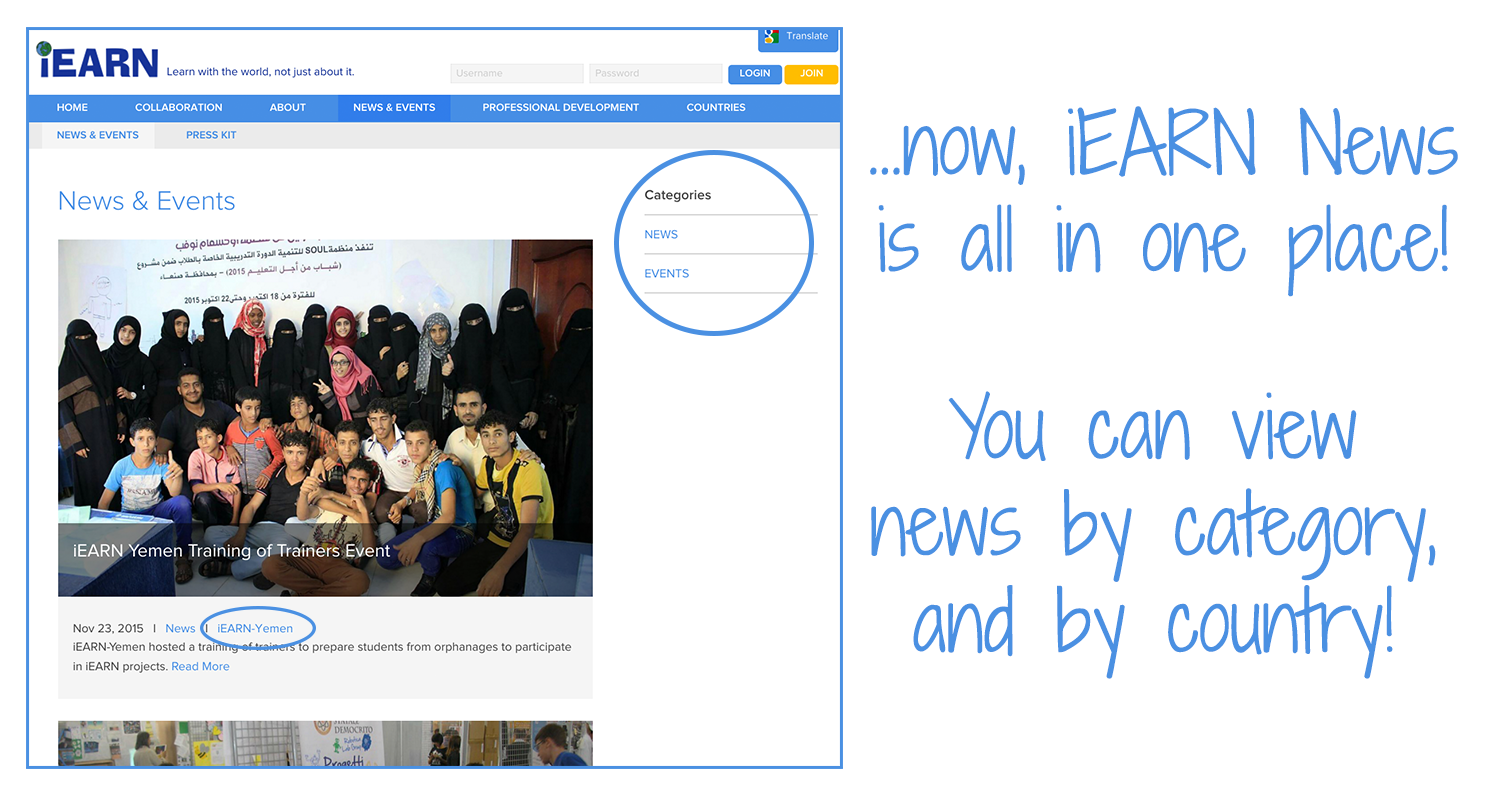Open the Google Translate widget
The height and width of the screenshot is (792, 1493).
798,38
